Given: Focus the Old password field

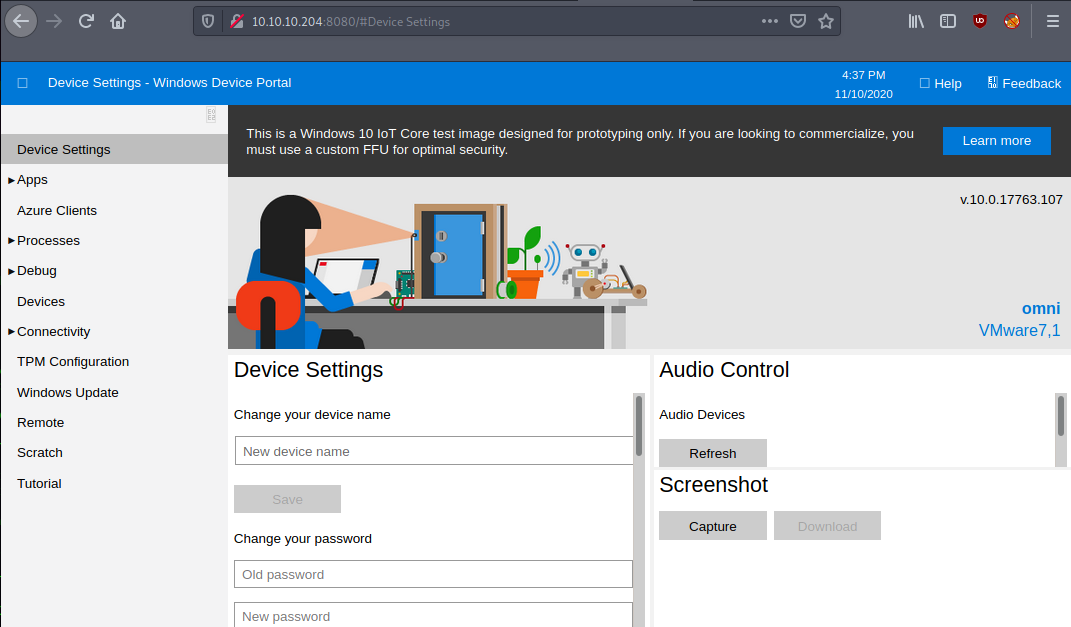Looking at the screenshot, I should pyautogui.click(x=433, y=574).
